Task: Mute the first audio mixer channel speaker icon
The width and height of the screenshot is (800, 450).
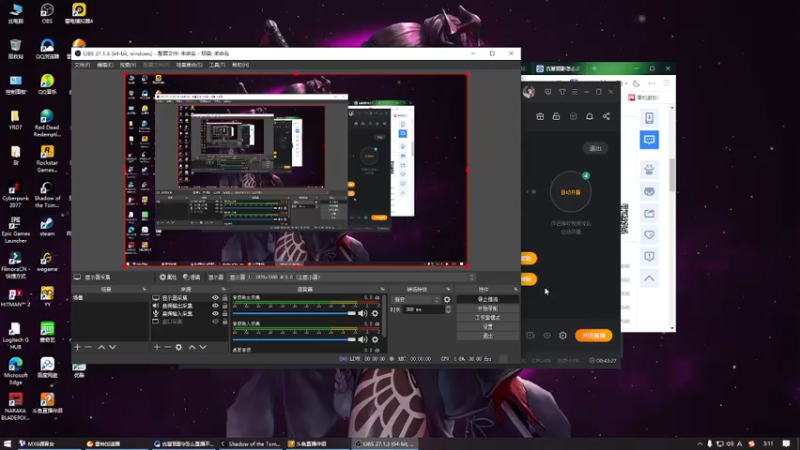Action: [x=363, y=313]
